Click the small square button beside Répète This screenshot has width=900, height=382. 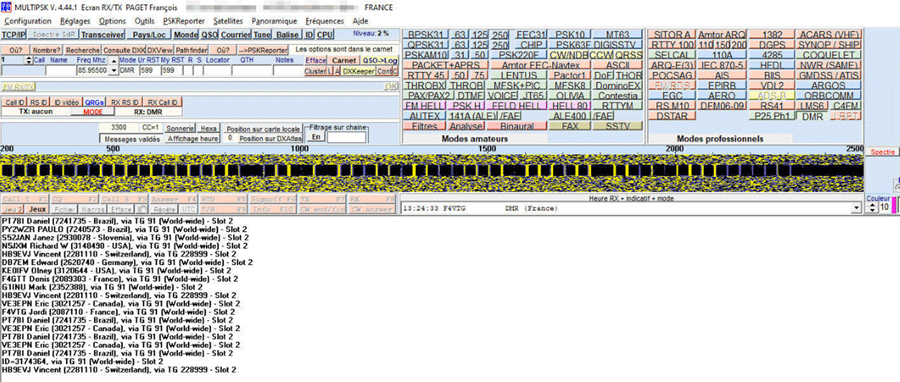tap(142, 209)
